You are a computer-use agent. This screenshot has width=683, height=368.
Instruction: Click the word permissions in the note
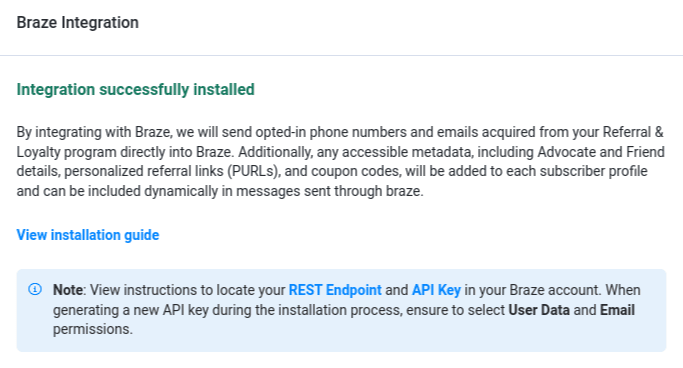coord(91,329)
